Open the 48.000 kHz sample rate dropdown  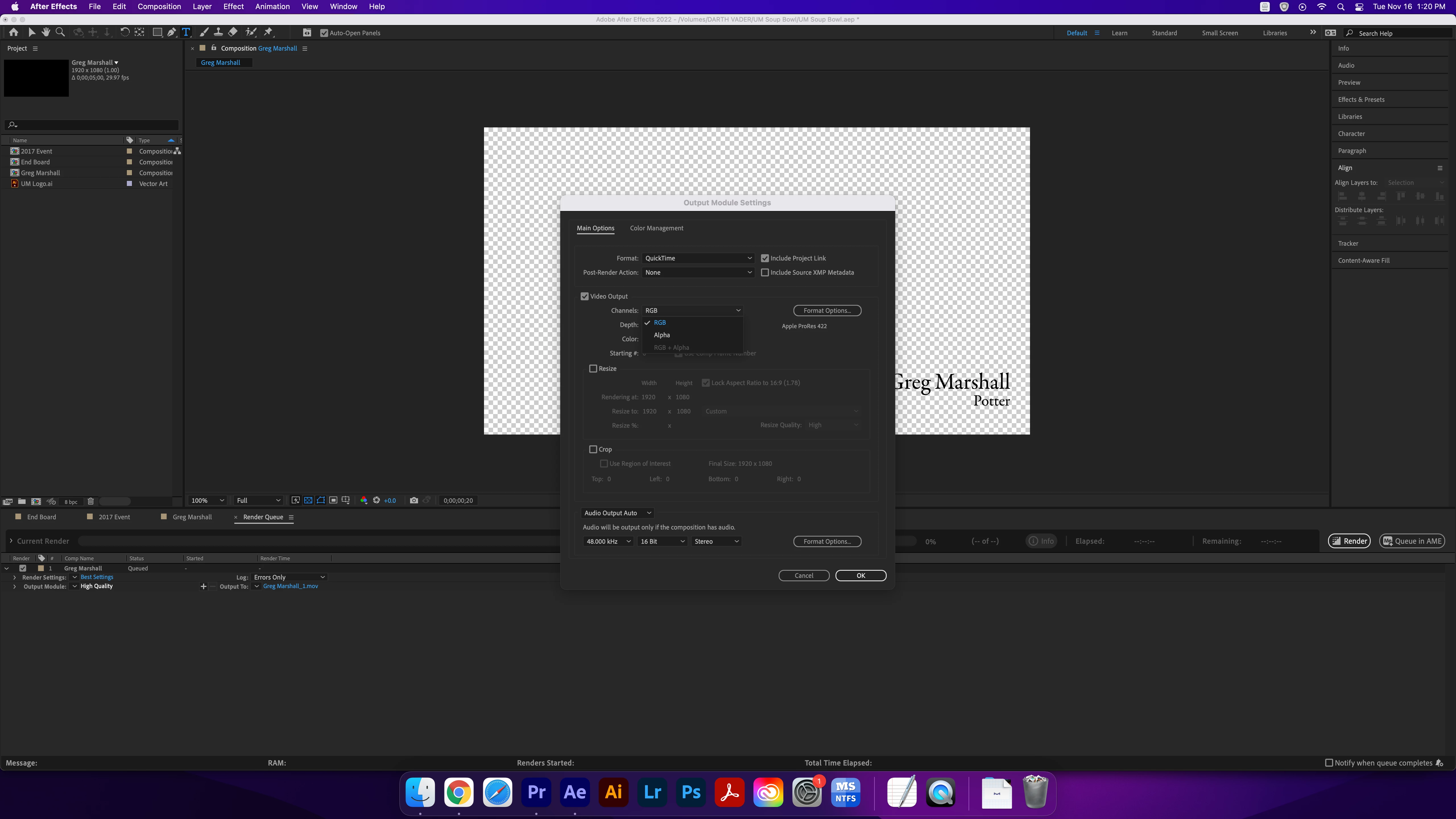(608, 541)
